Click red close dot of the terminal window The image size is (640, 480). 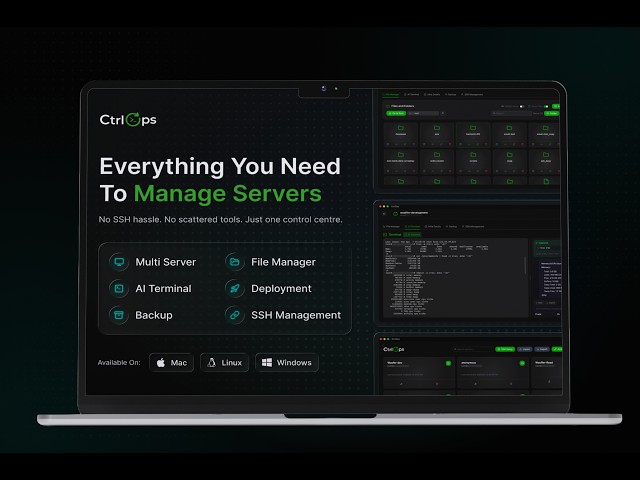(380, 207)
